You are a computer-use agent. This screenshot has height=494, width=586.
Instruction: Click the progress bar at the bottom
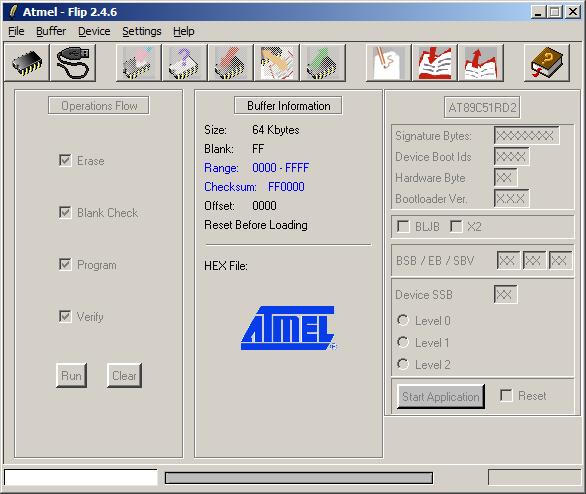(299, 478)
